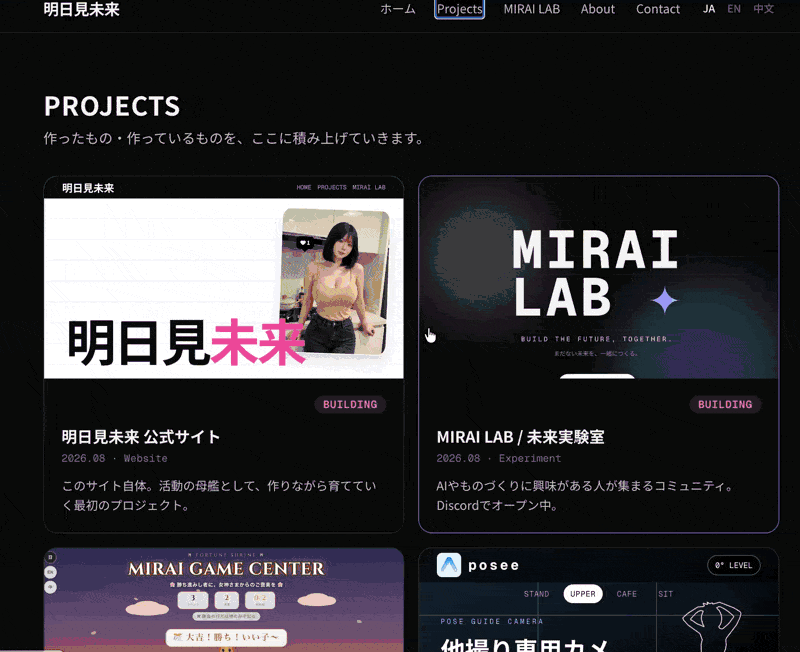Open the Contact page
800x652 pixels.
click(x=658, y=9)
